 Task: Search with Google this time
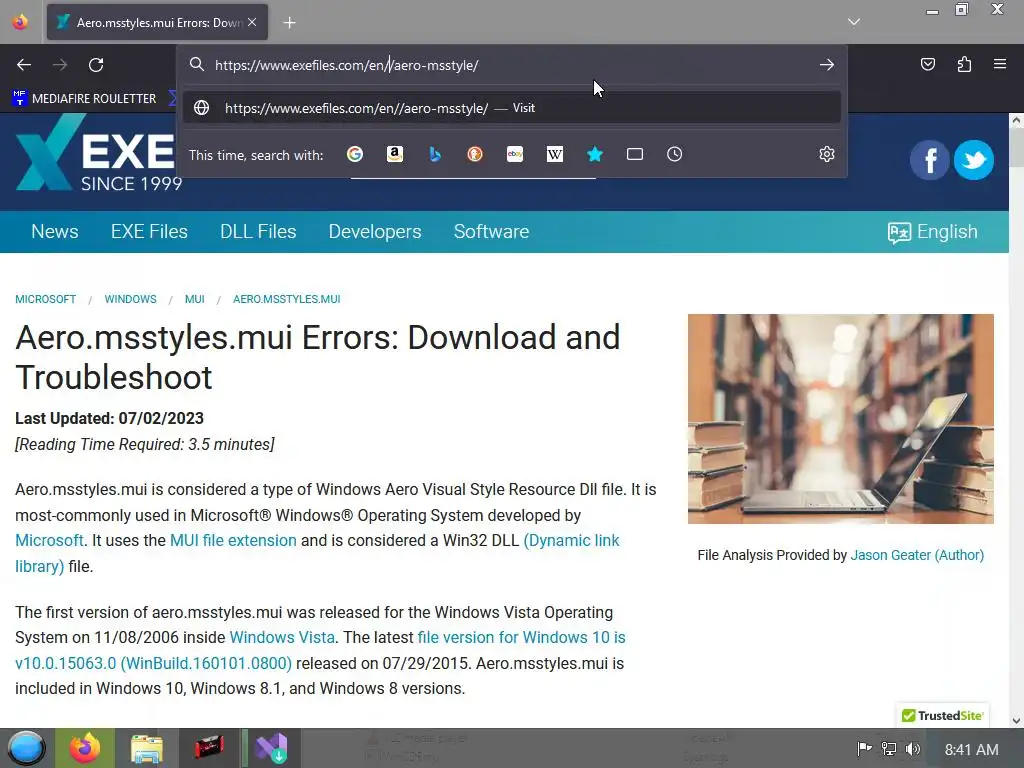click(355, 154)
